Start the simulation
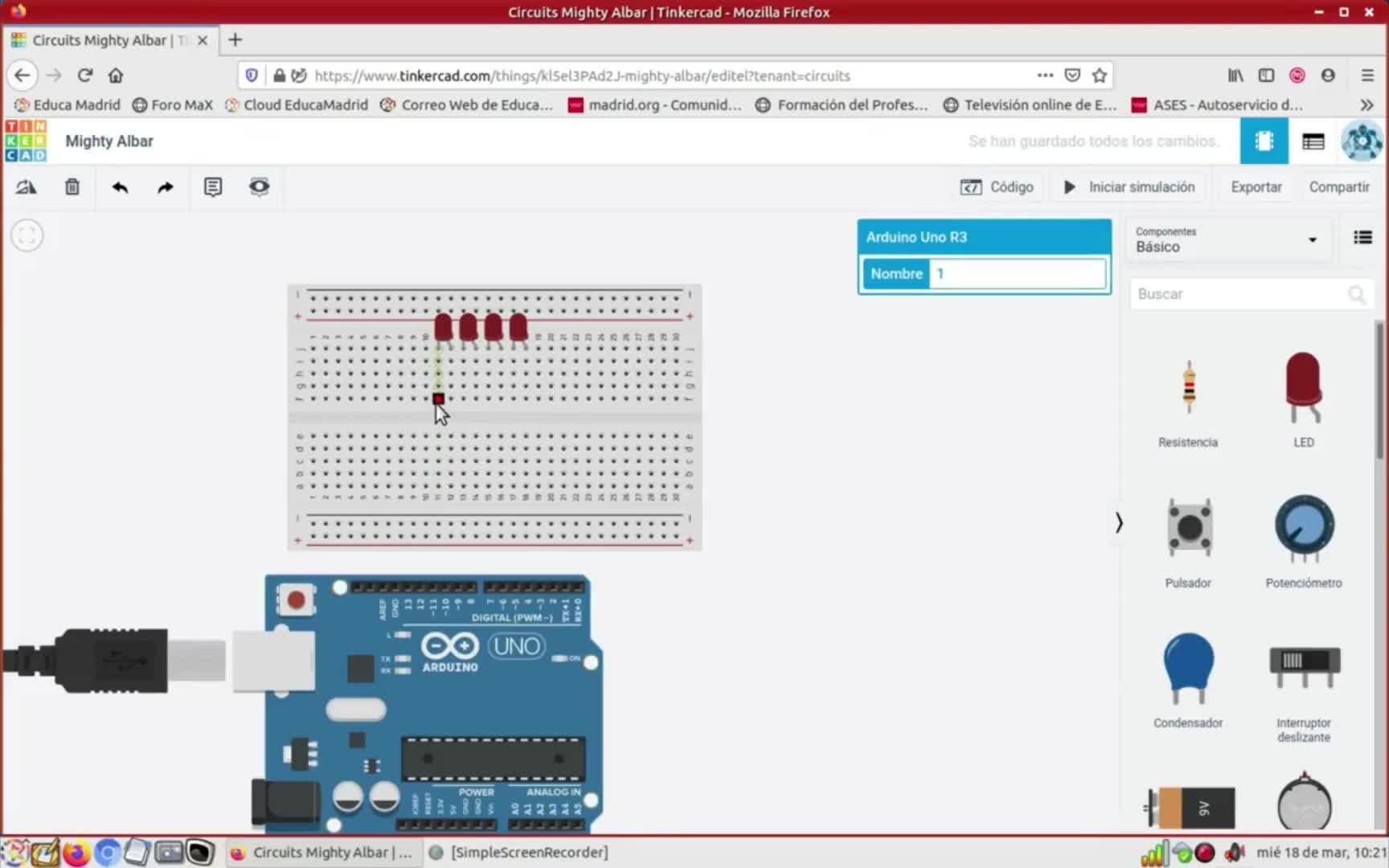This screenshot has width=1389, height=868. pyautogui.click(x=1129, y=187)
